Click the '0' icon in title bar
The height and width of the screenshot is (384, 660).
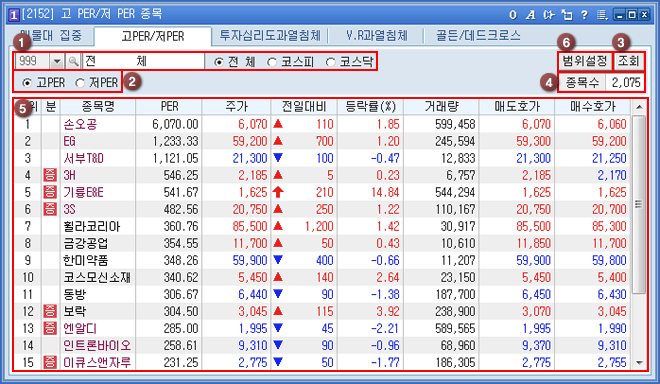click(x=513, y=15)
